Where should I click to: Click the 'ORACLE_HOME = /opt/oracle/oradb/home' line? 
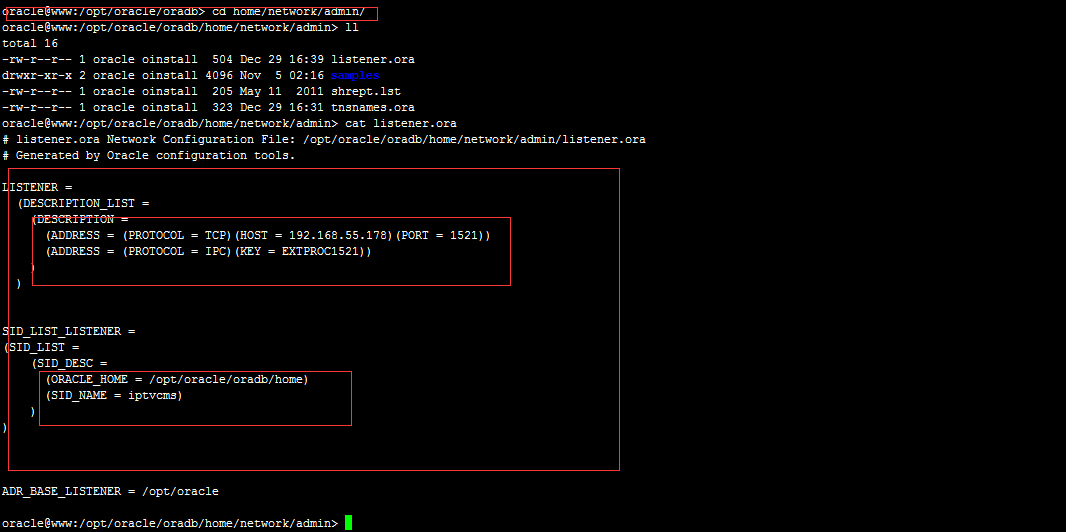(x=177, y=380)
